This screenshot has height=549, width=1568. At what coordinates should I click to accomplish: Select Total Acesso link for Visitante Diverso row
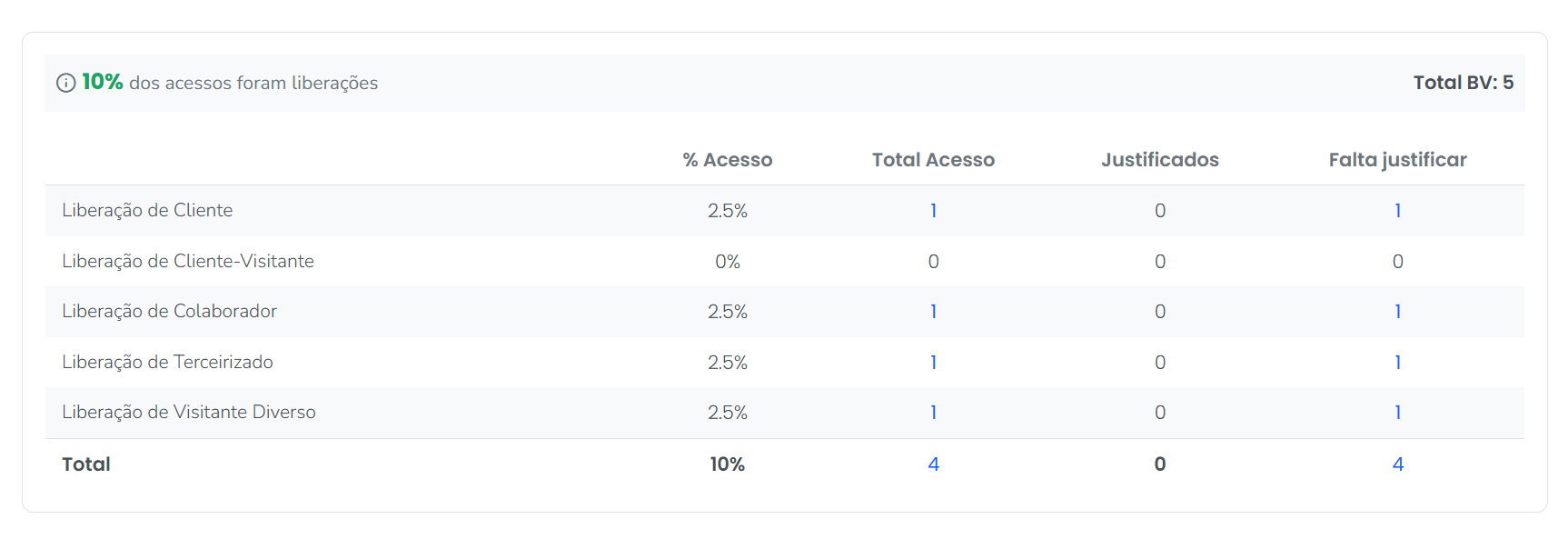(x=933, y=413)
